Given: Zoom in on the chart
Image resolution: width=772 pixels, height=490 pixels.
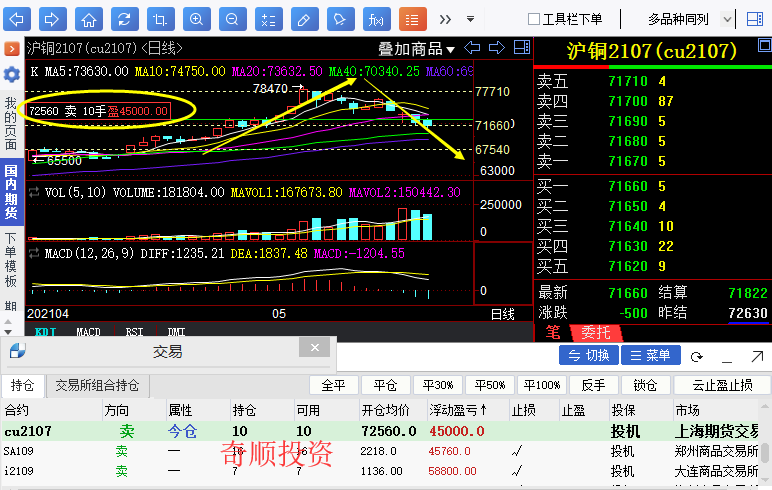Looking at the screenshot, I should tap(196, 19).
